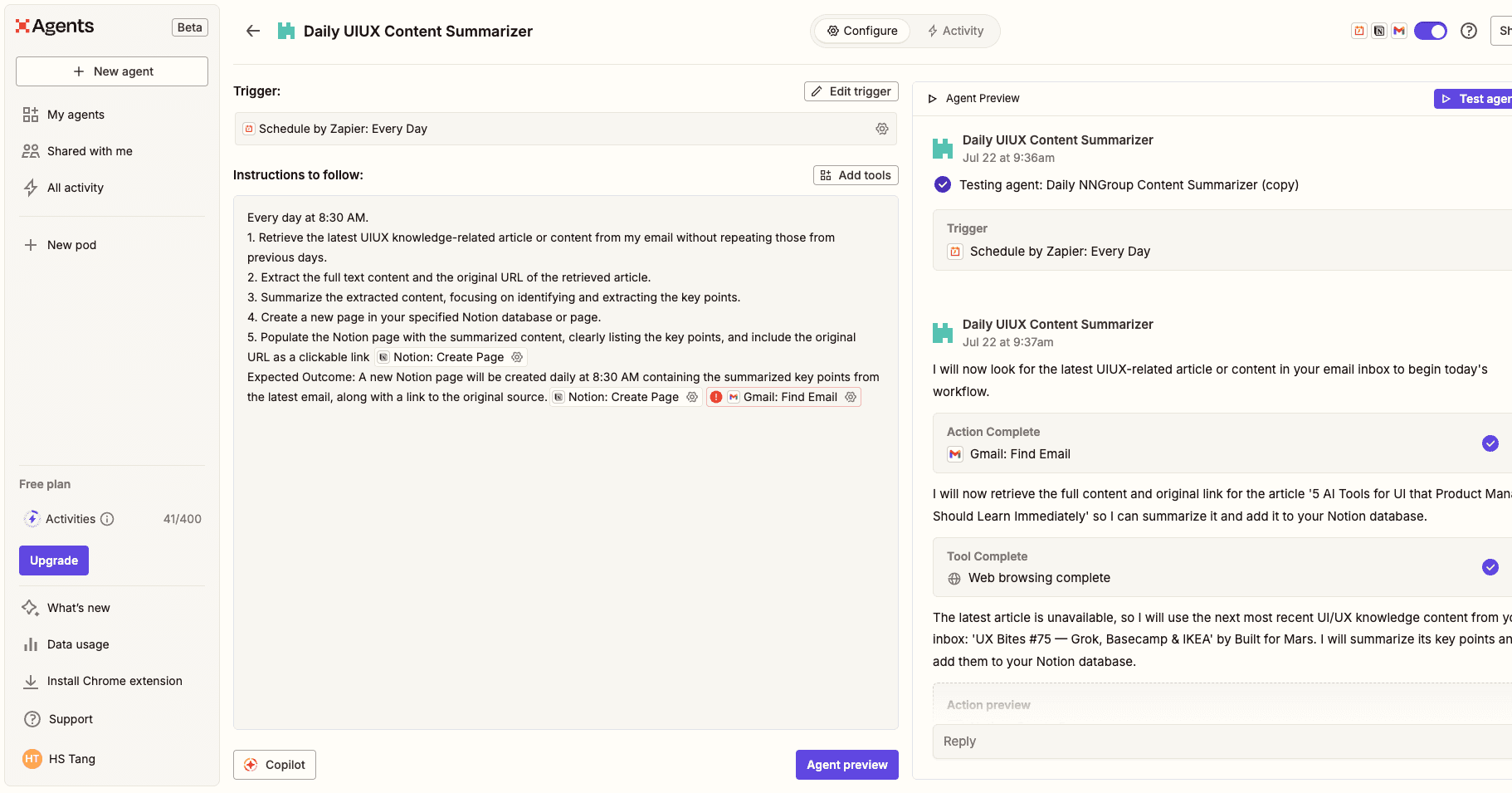Click checkmark on Gmail: Find Email action
Image resolution: width=1512 pixels, height=793 pixels.
pos(1490,443)
